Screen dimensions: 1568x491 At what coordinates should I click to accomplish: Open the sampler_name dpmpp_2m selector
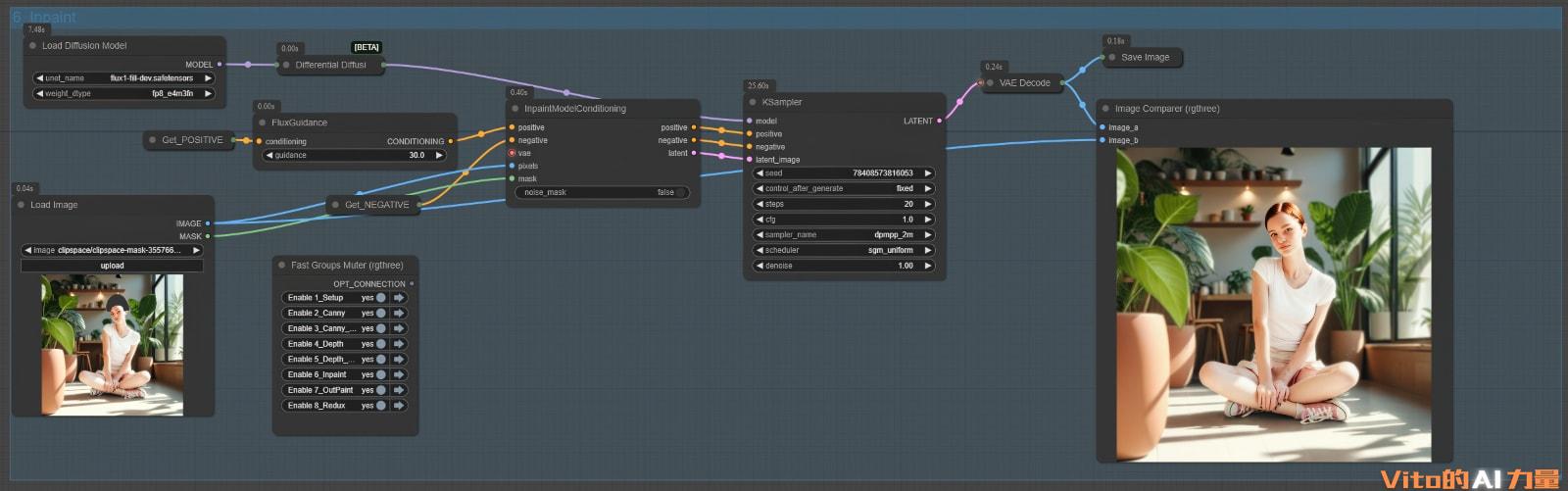(x=844, y=235)
